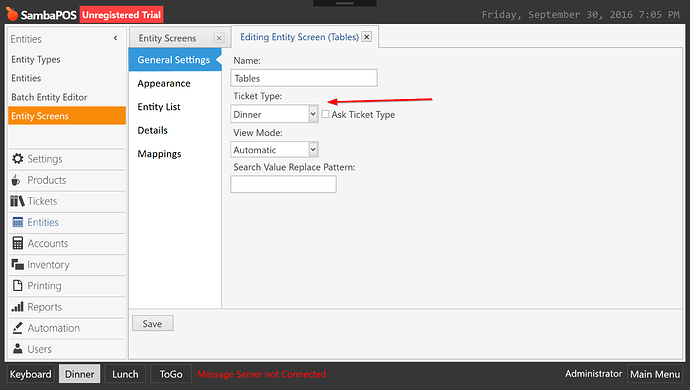Image resolution: width=690 pixels, height=390 pixels.
Task: Open Inventory via the stacked-boxes icon
Action: [18, 265]
